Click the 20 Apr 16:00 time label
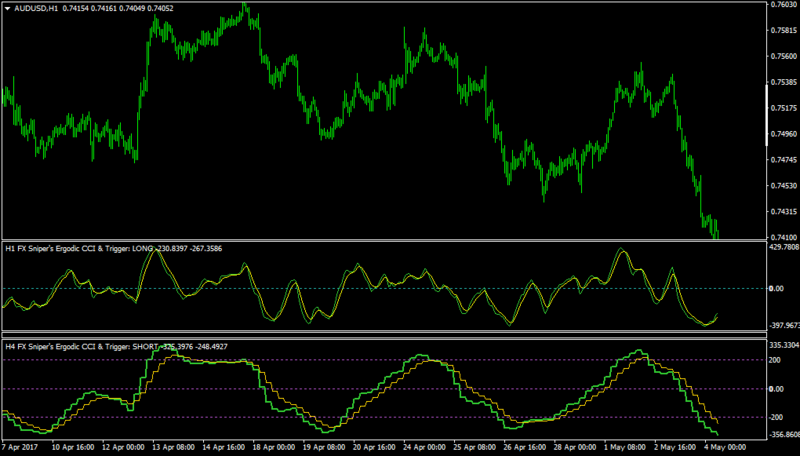 coord(374,447)
